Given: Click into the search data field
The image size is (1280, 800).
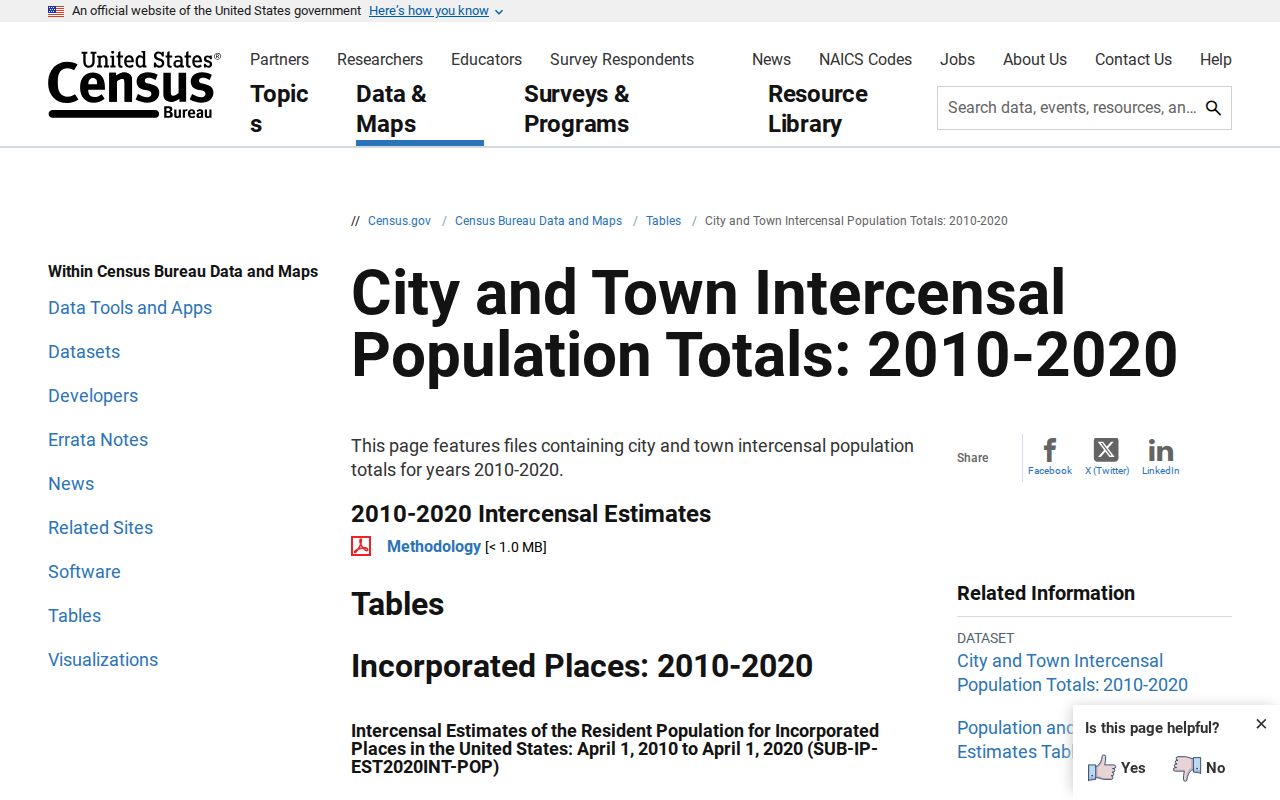Looking at the screenshot, I should [1071, 108].
